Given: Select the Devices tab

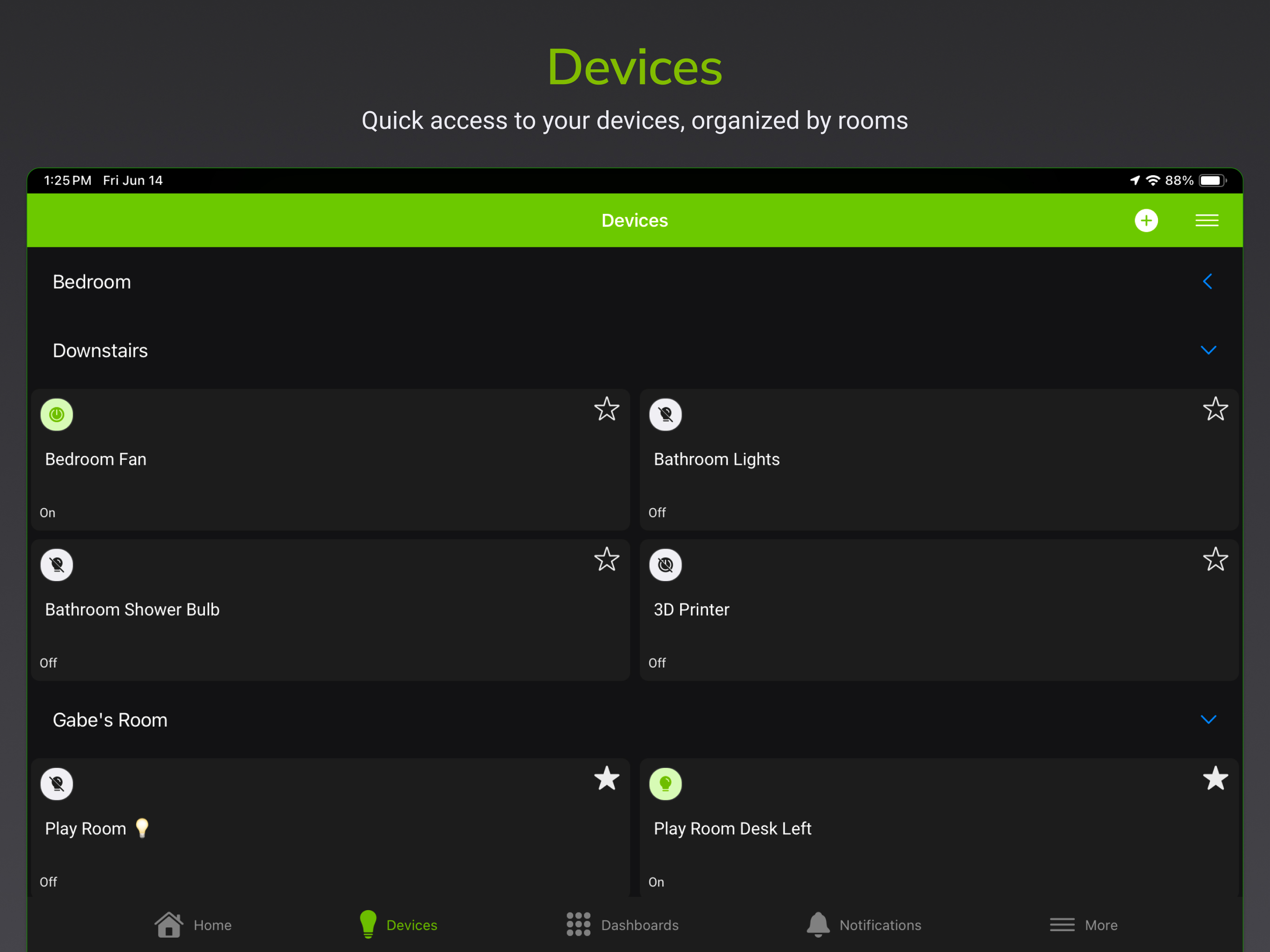Looking at the screenshot, I should click(x=398, y=925).
